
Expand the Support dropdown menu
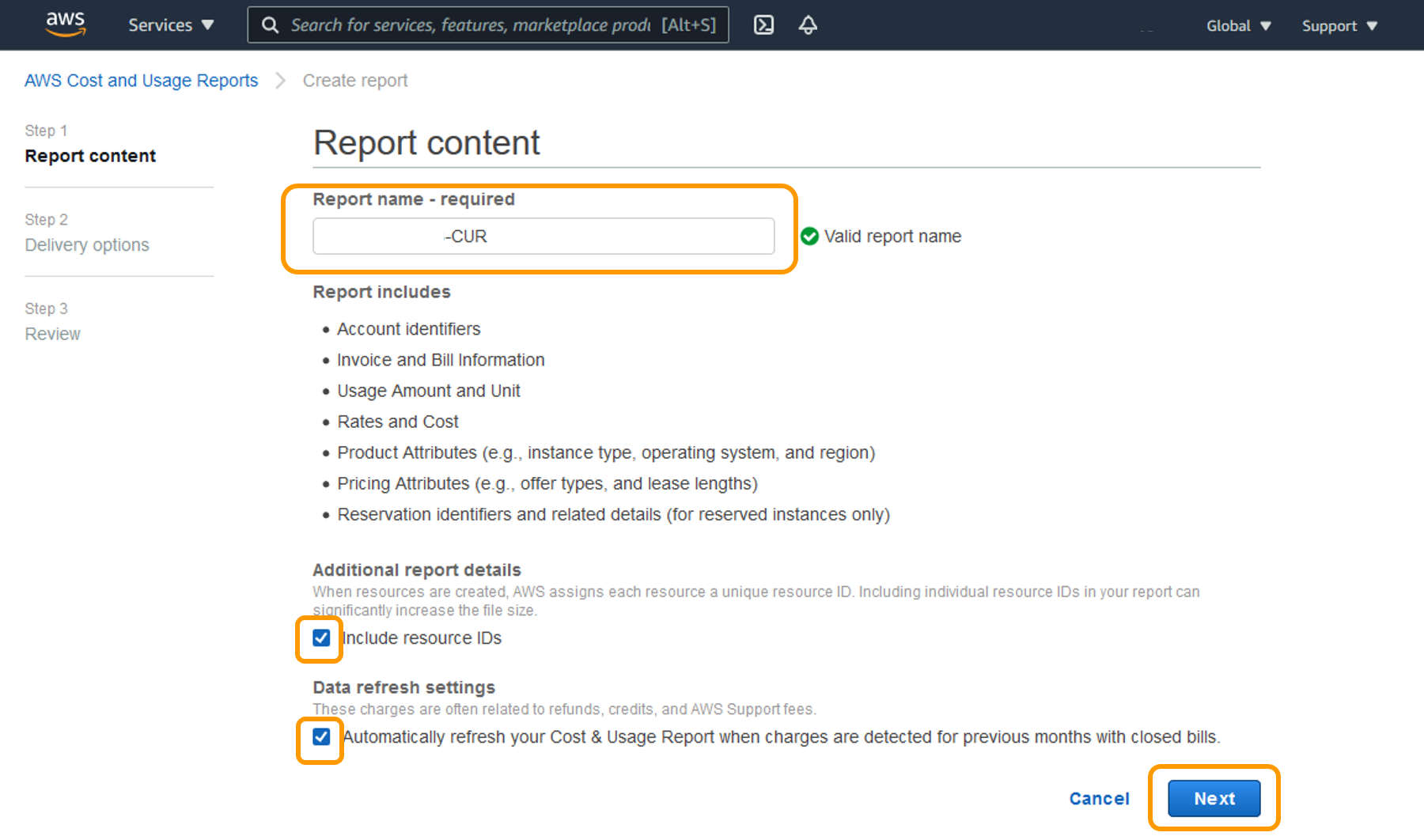point(1339,26)
